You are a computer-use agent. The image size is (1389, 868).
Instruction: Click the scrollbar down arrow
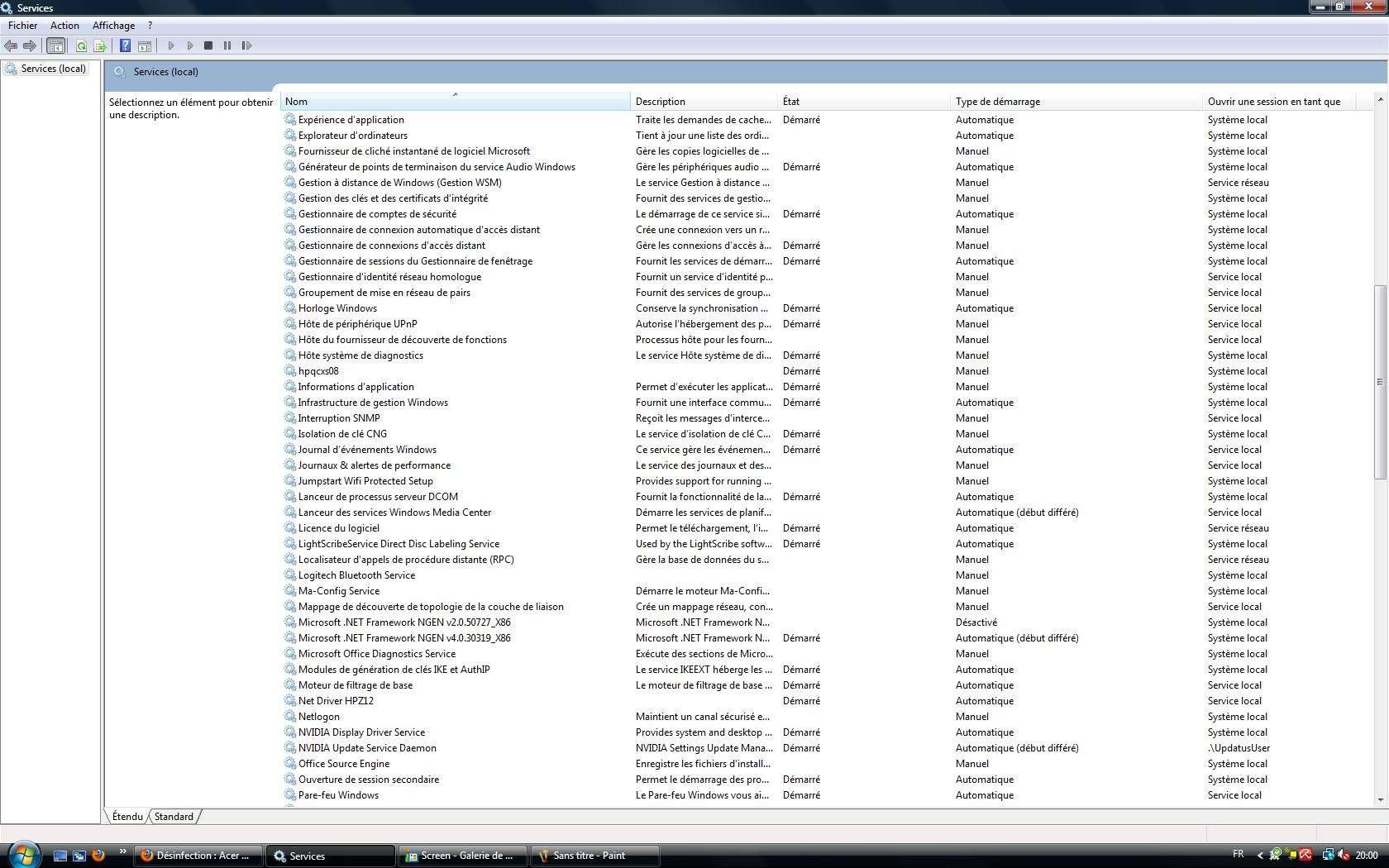(1379, 799)
